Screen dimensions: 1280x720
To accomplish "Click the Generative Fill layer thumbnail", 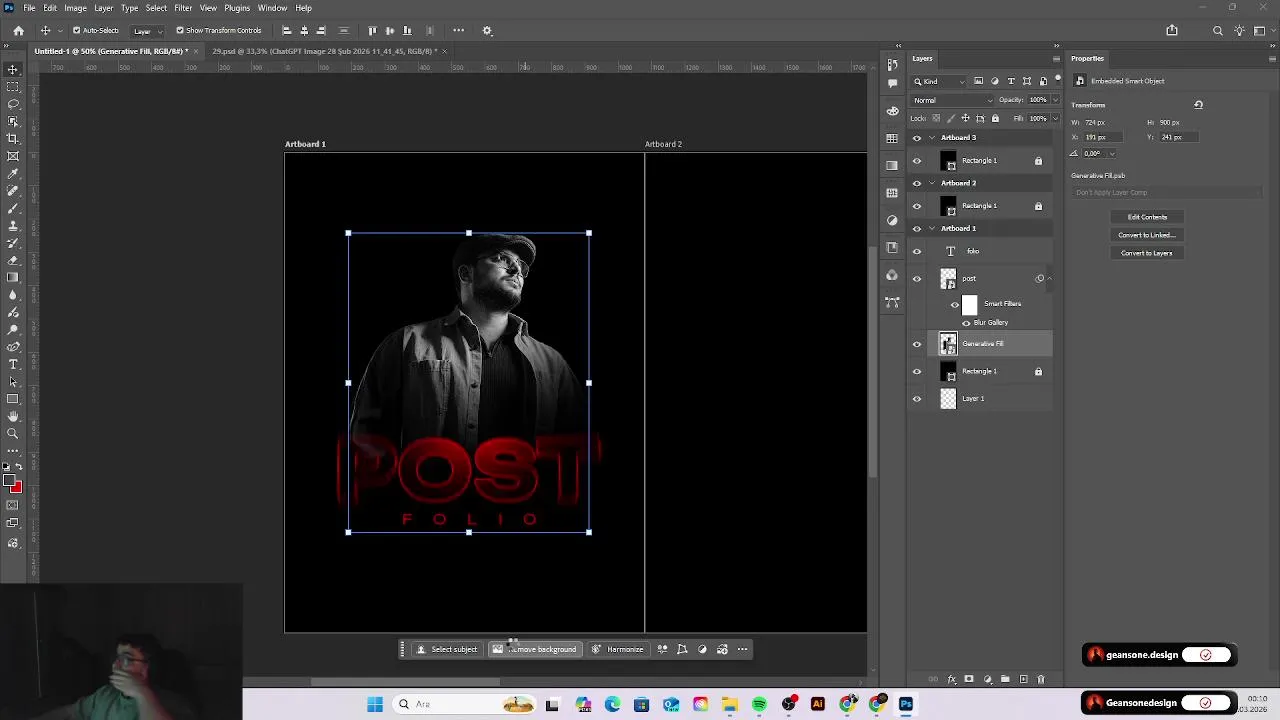I will [x=948, y=344].
